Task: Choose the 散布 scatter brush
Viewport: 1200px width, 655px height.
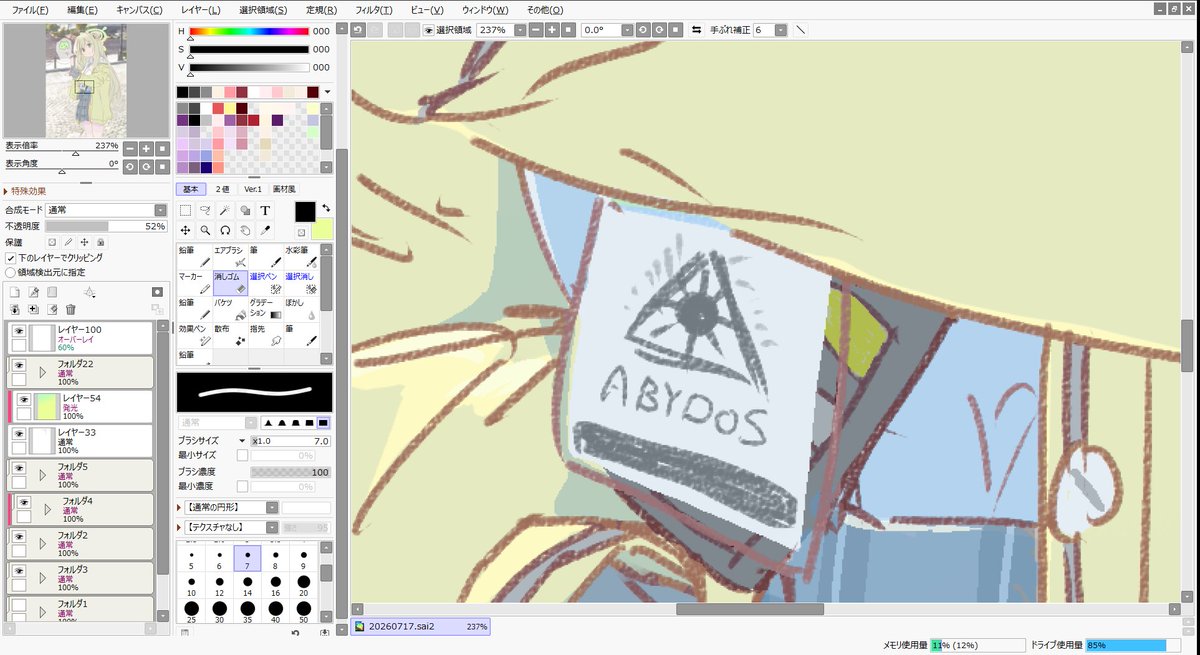Action: [x=230, y=334]
